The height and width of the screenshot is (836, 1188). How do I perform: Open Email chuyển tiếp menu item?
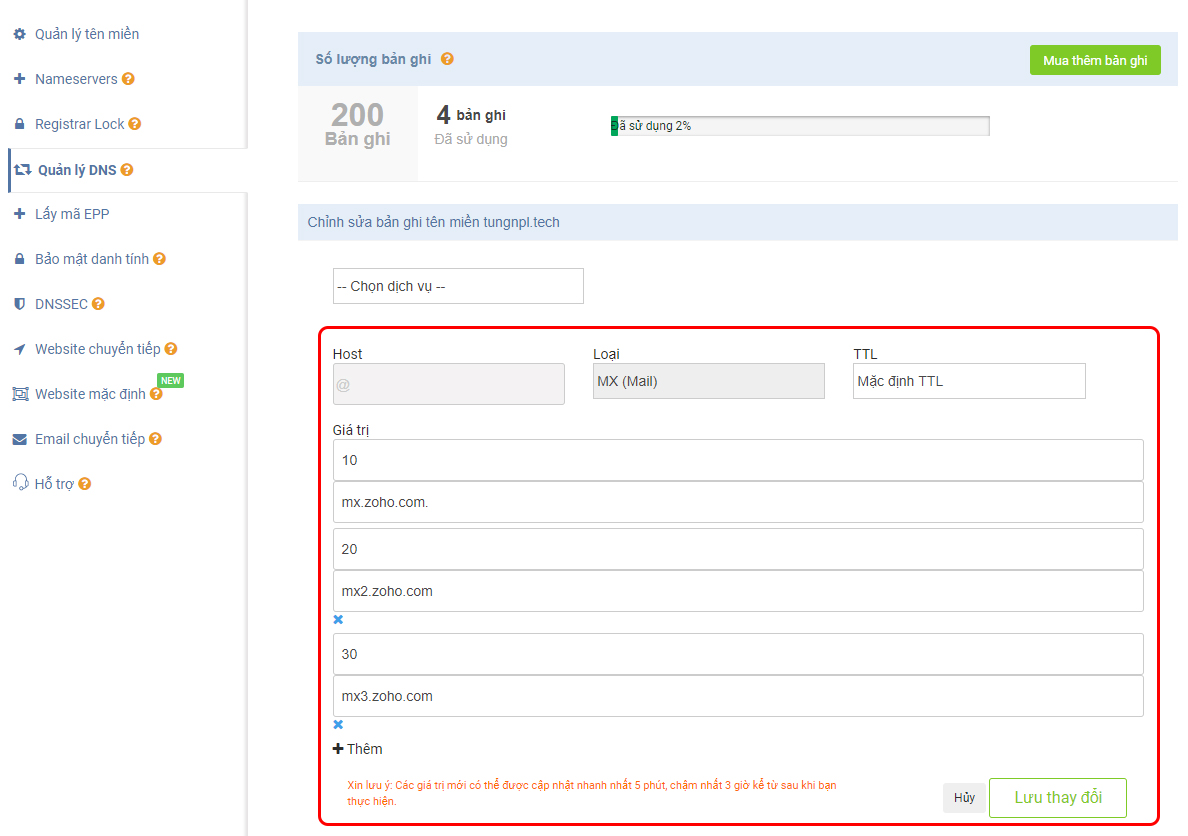(89, 439)
